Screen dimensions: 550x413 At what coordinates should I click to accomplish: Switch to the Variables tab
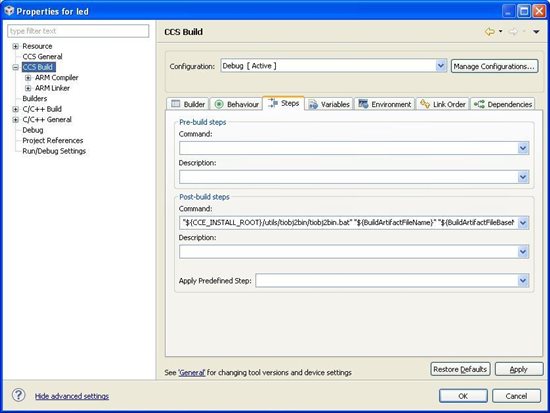[x=329, y=104]
